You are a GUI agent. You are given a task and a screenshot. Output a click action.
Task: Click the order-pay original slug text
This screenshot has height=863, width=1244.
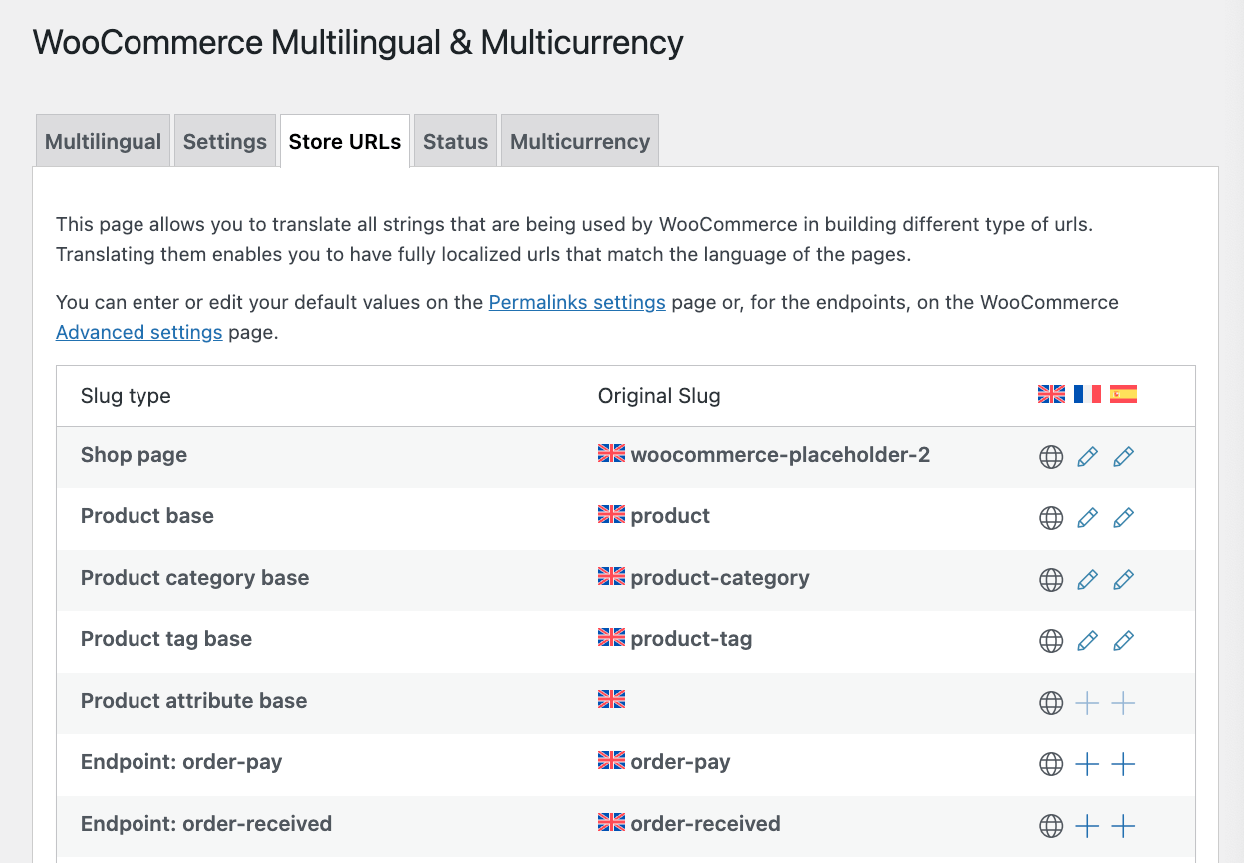[680, 762]
